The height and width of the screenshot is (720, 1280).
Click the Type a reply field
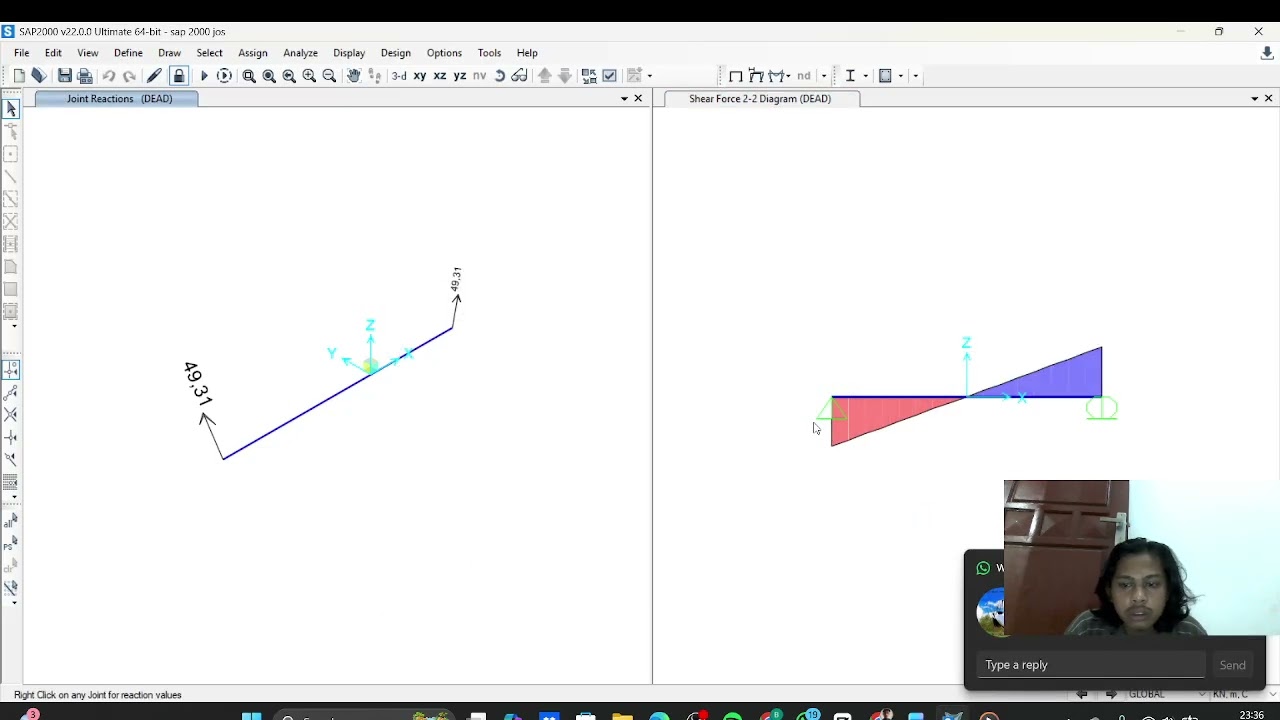point(1091,665)
